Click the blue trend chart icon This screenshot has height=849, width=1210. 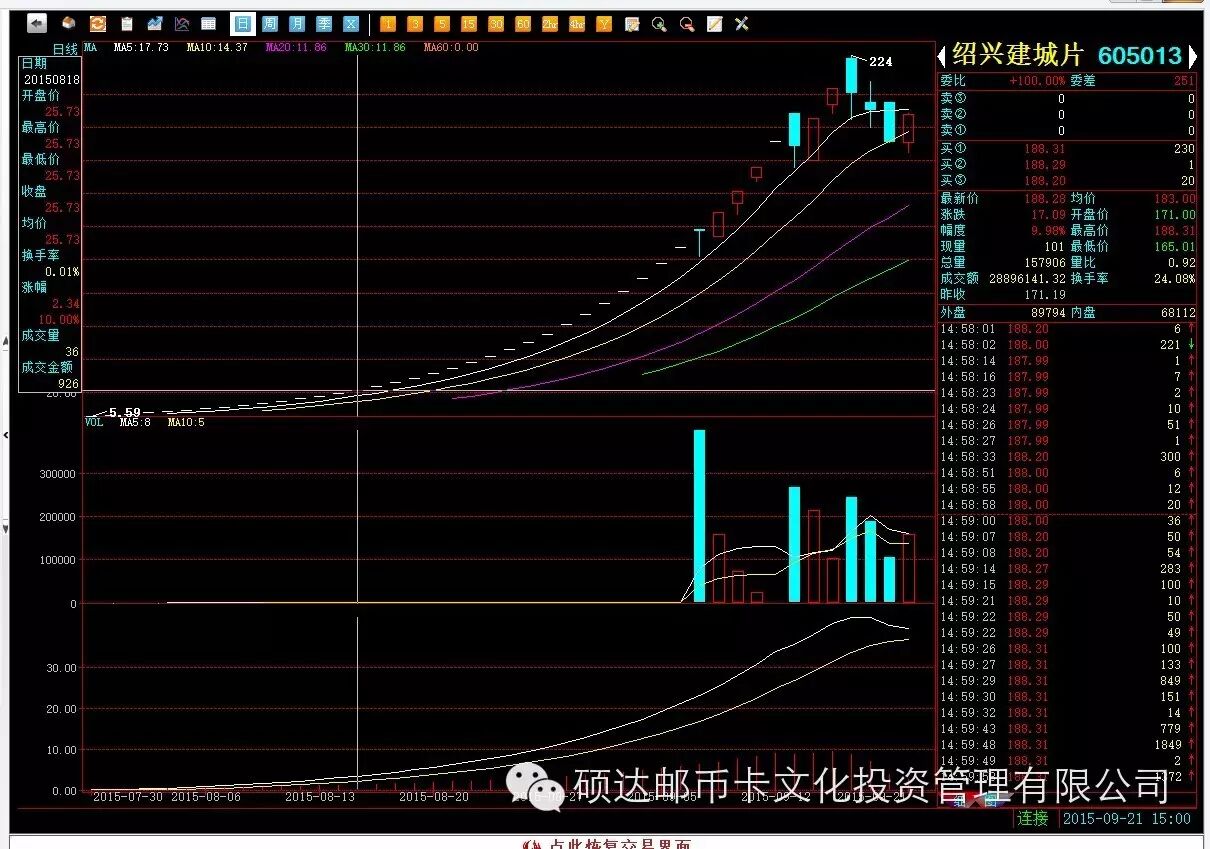154,23
